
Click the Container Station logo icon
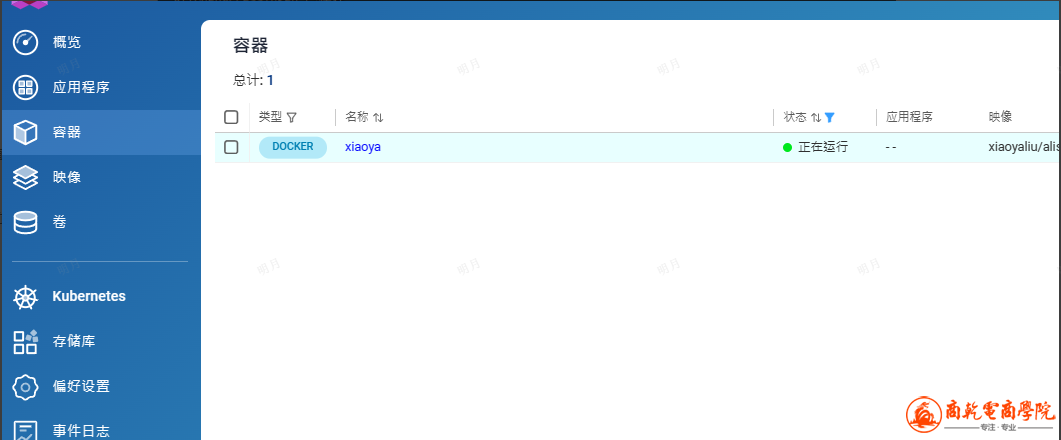point(30,4)
